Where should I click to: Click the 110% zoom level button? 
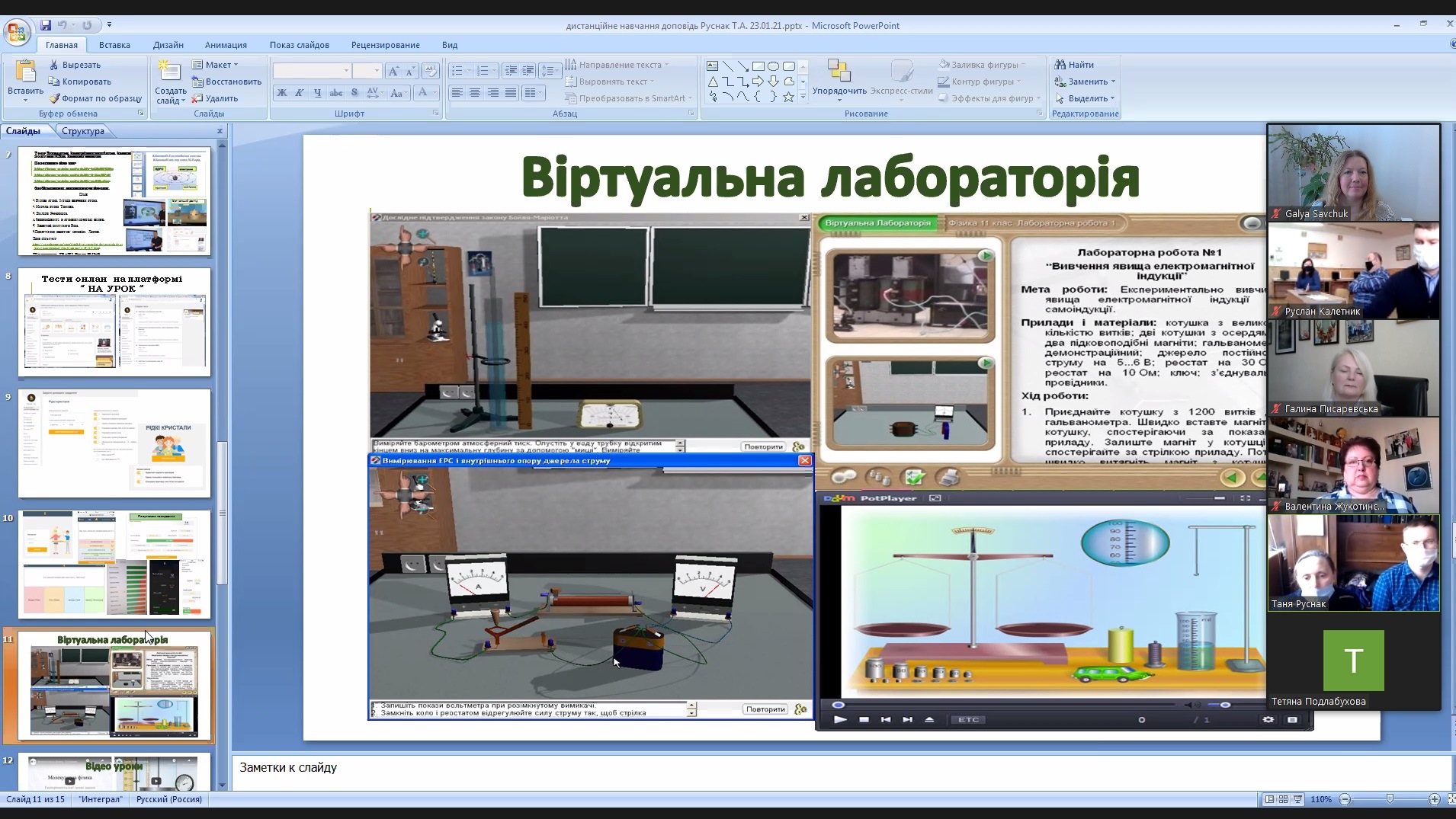point(1321,799)
